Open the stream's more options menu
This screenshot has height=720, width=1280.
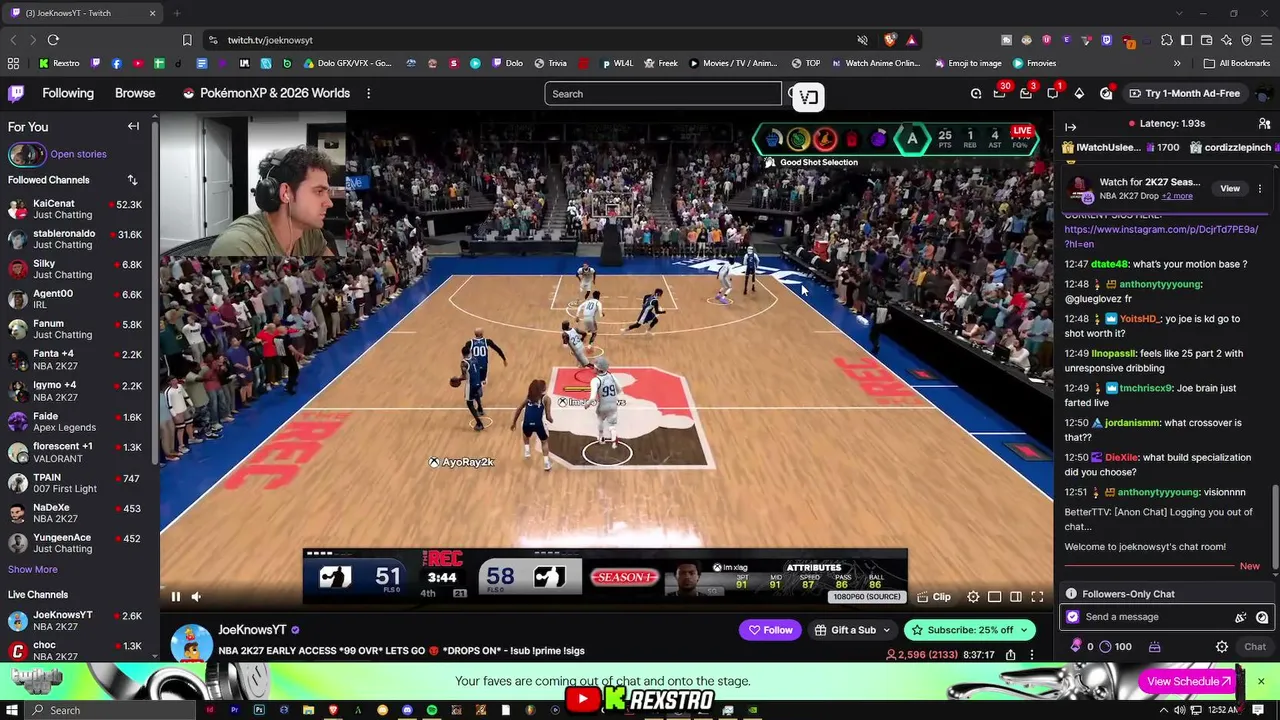coord(1032,655)
